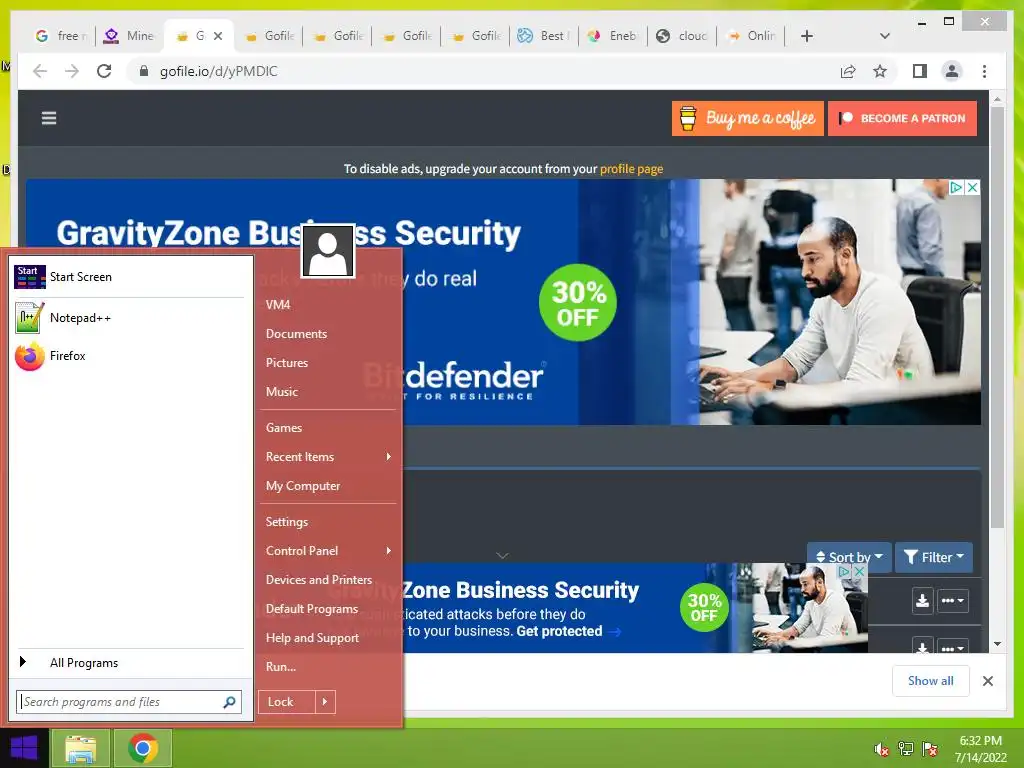This screenshot has height=768, width=1024.
Task: Expand the Lock options arrow
Action: click(x=325, y=702)
